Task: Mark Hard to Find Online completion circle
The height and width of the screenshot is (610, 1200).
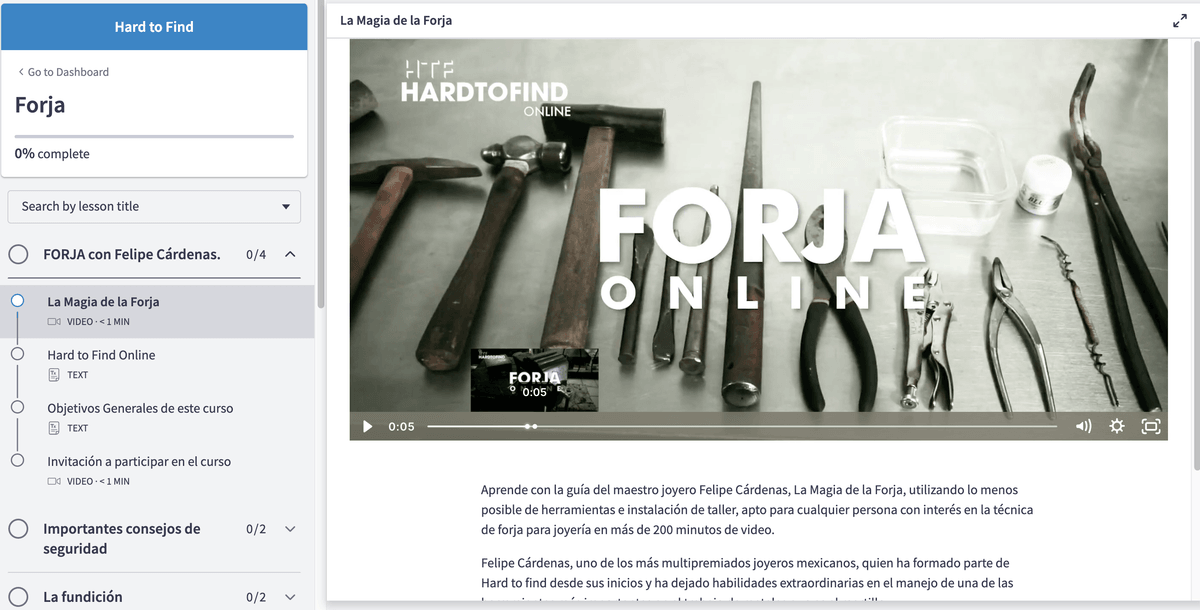Action: point(17,354)
